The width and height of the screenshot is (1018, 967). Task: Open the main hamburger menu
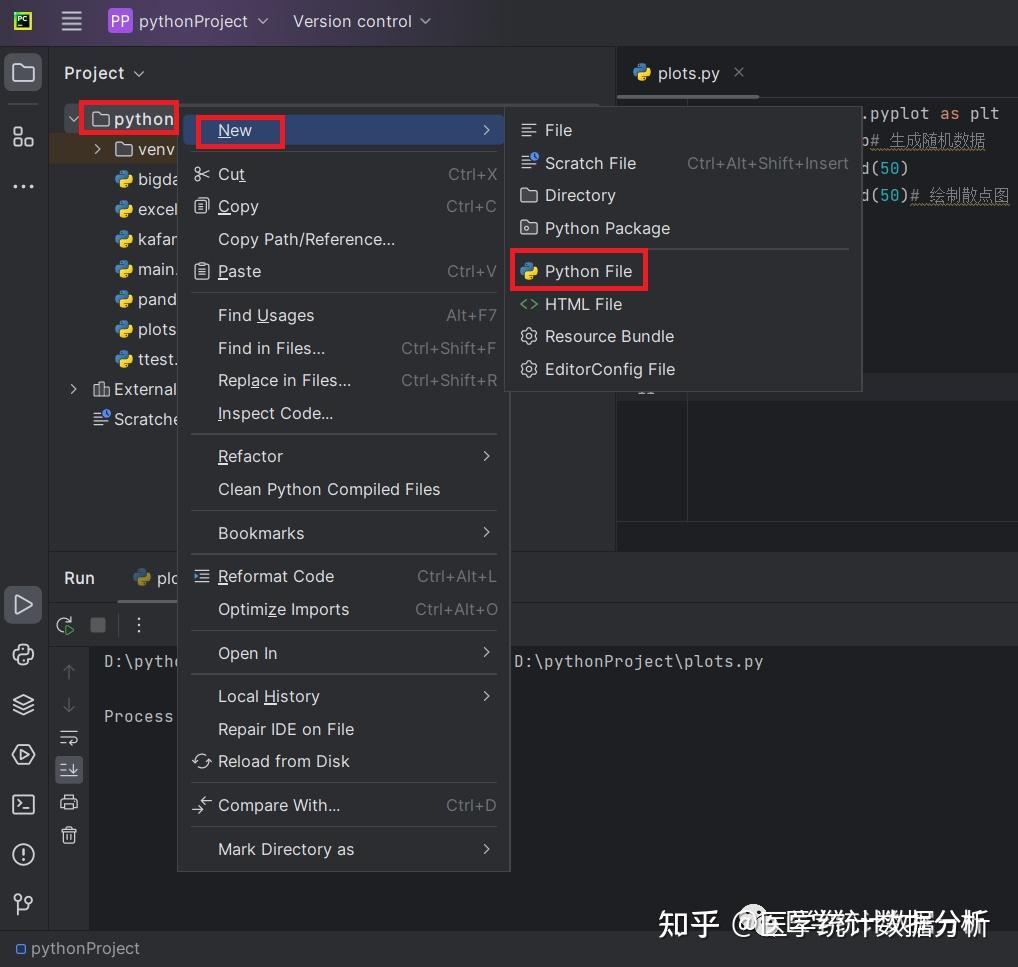[71, 21]
